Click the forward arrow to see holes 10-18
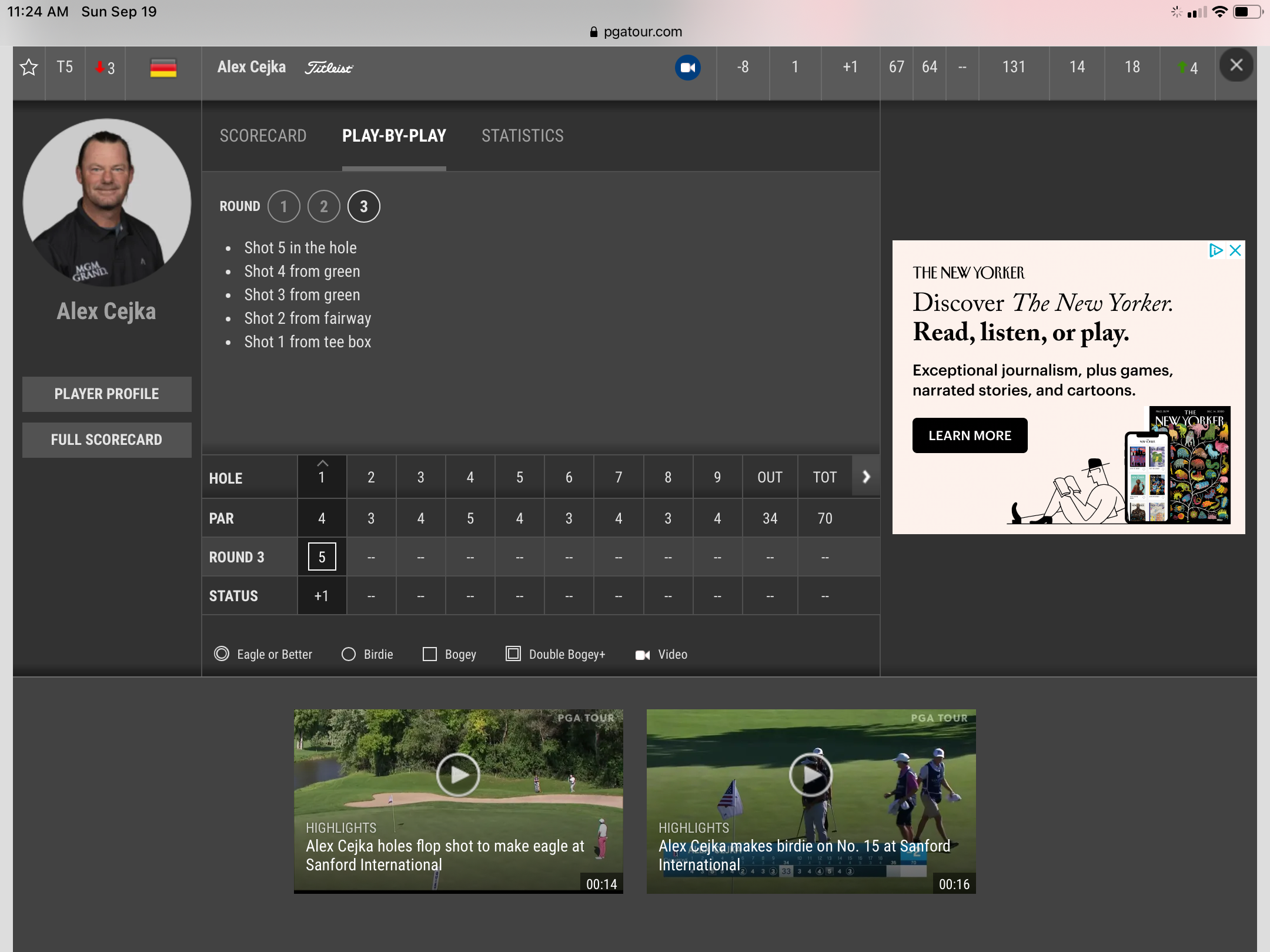1270x952 pixels. coord(866,477)
